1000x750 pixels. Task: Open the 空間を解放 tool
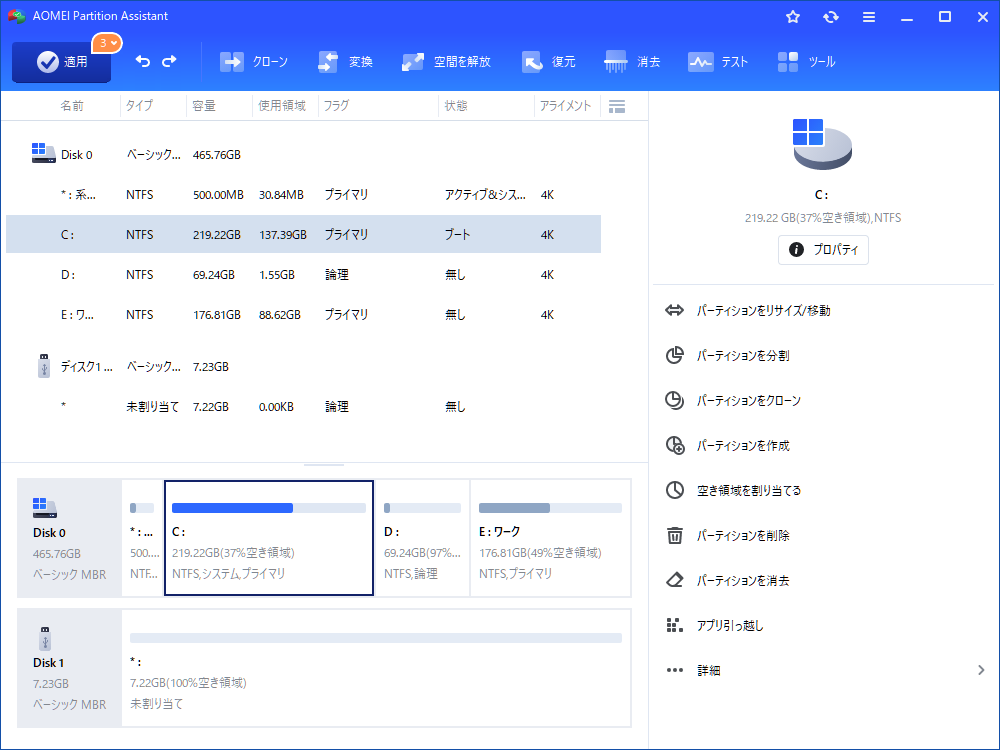(x=446, y=62)
